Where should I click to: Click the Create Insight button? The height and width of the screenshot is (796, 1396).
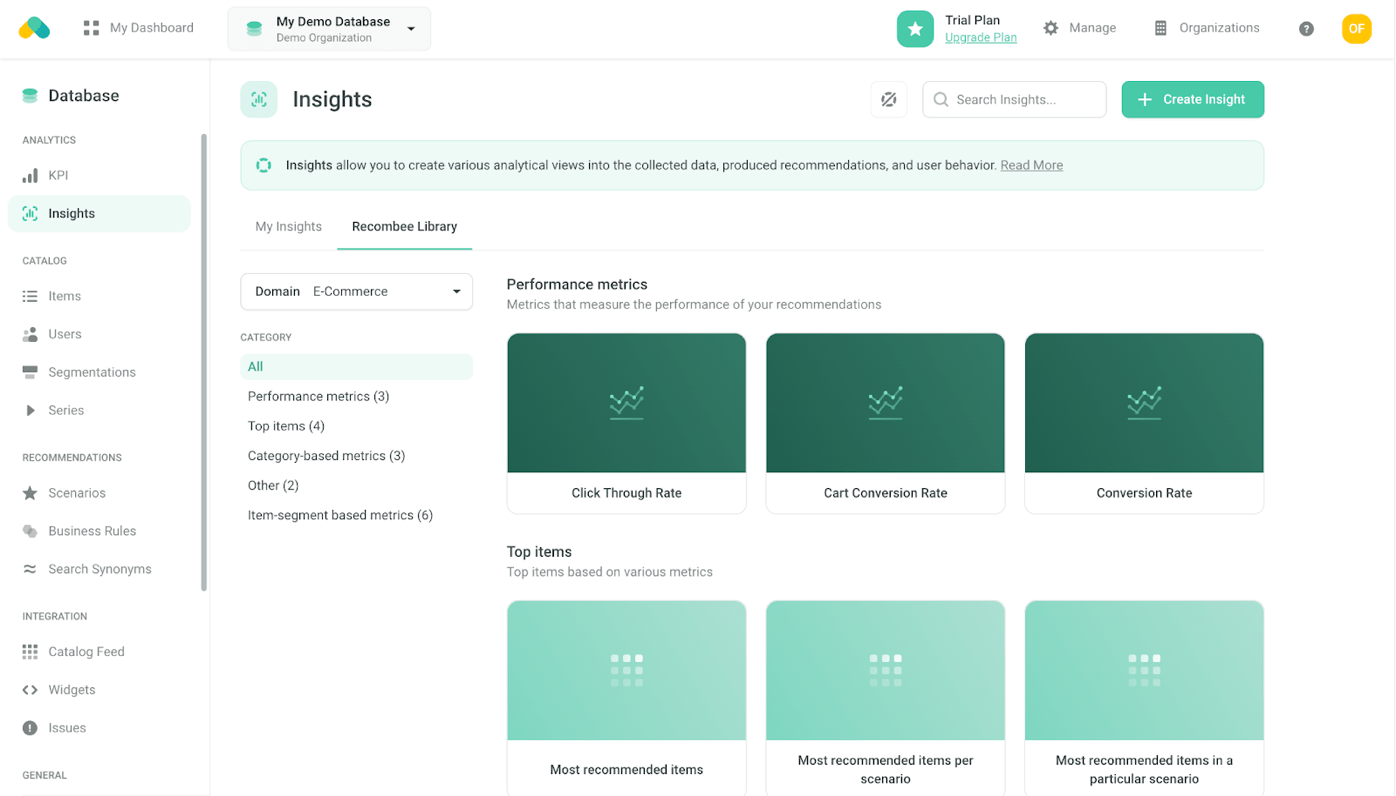point(1192,100)
